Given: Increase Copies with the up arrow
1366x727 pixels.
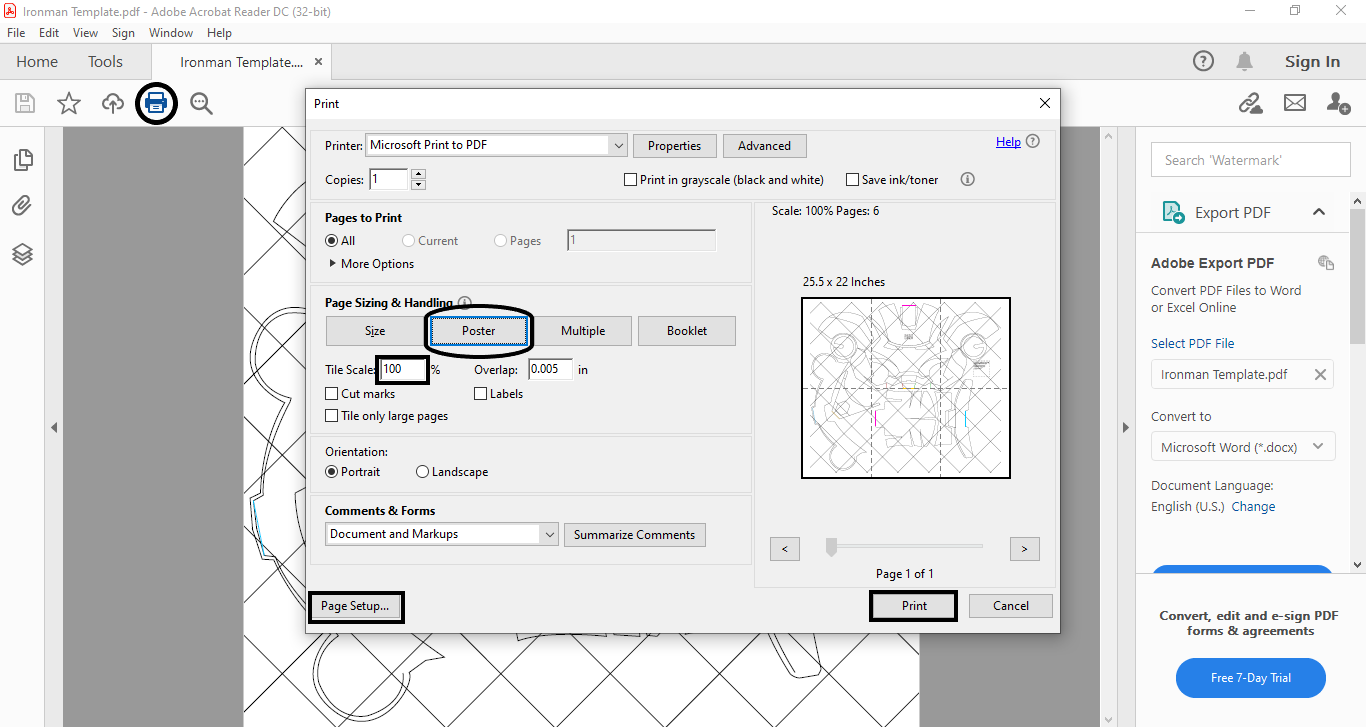Looking at the screenshot, I should 418,174.
